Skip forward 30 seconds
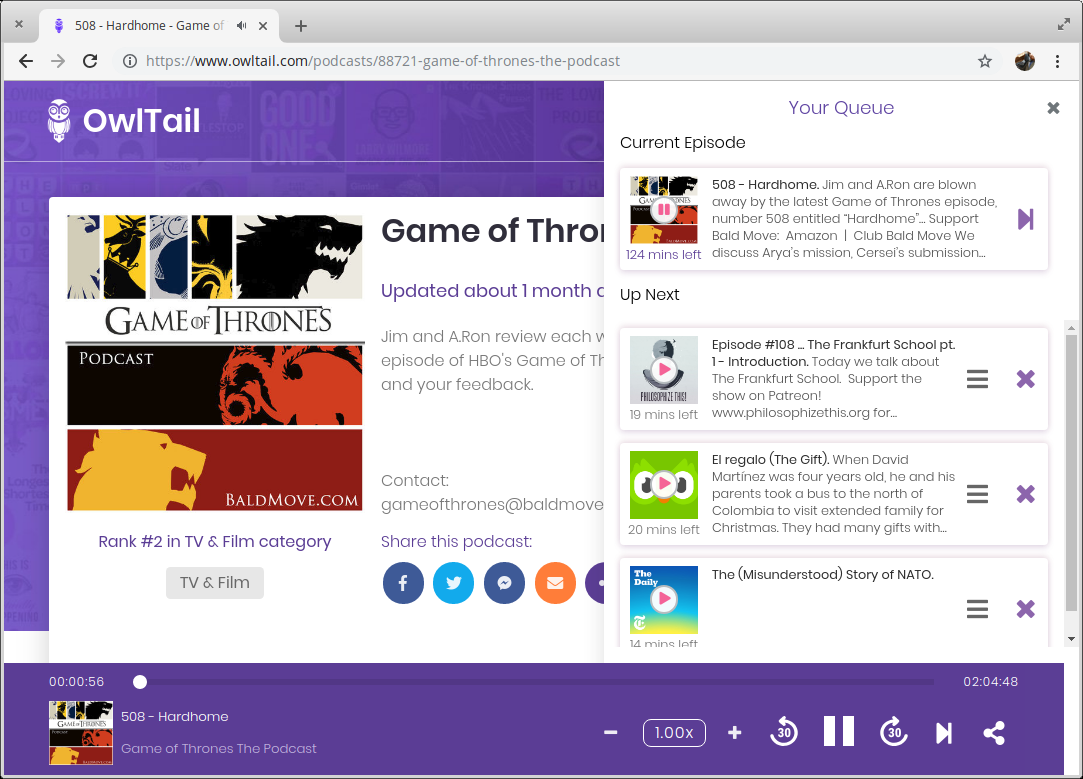This screenshot has width=1083, height=779. click(894, 732)
